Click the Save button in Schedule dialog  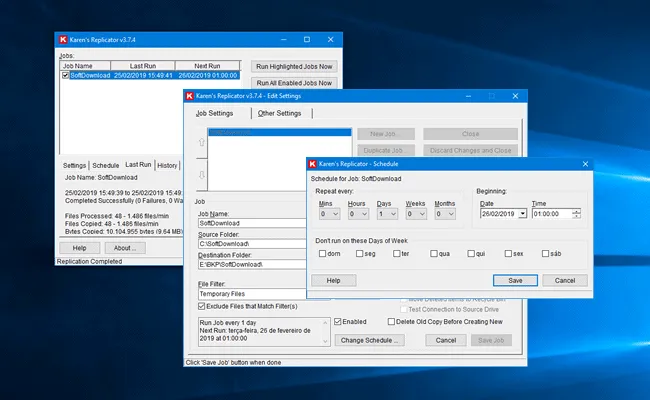click(x=515, y=281)
